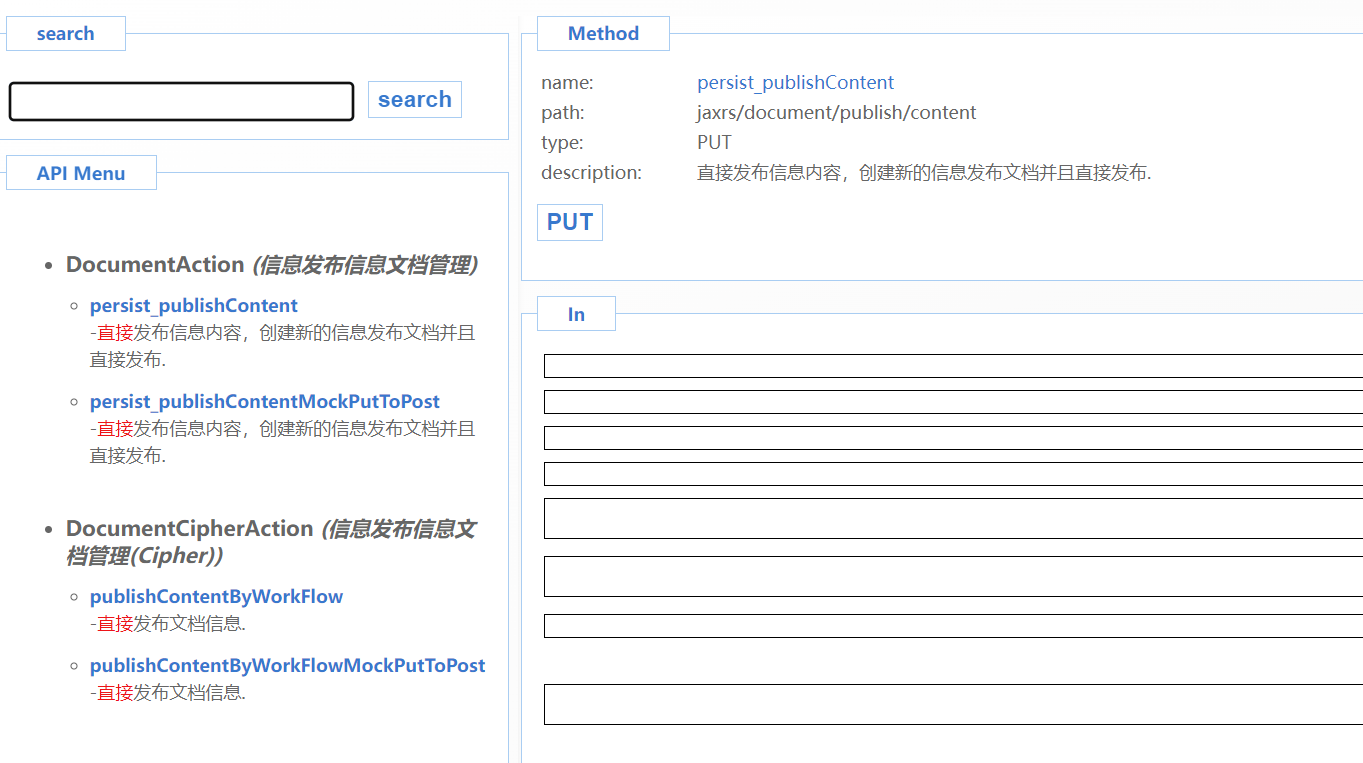
Task: Click the search text input box
Action: click(181, 101)
